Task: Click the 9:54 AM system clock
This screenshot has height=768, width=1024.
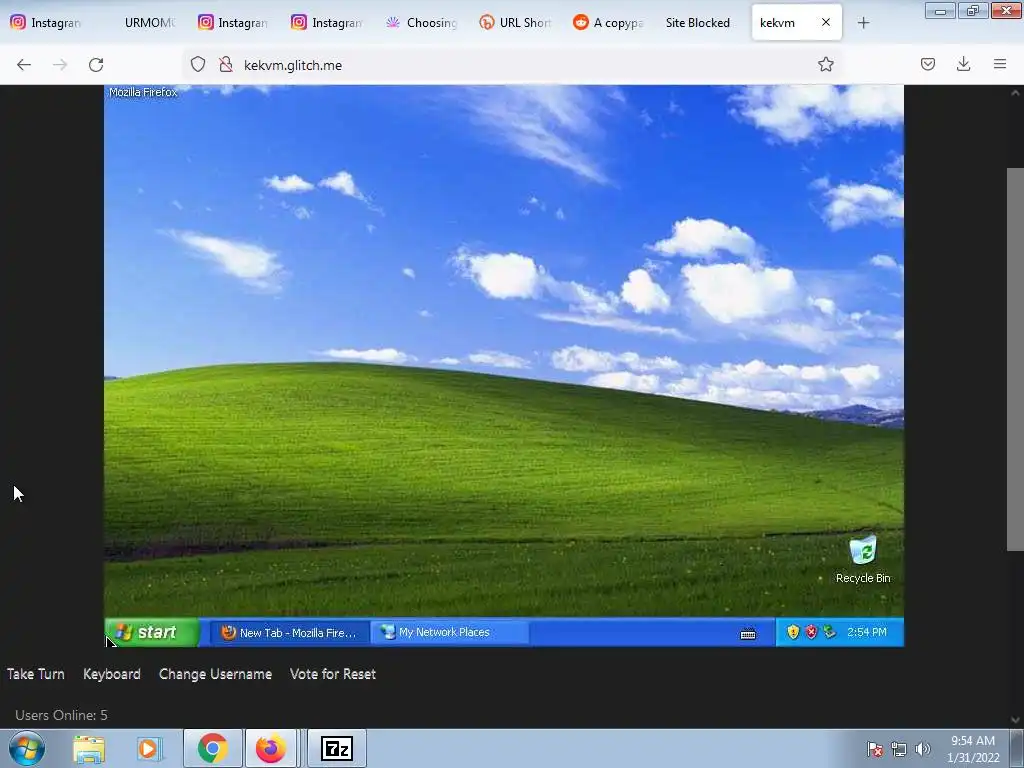Action: (973, 749)
